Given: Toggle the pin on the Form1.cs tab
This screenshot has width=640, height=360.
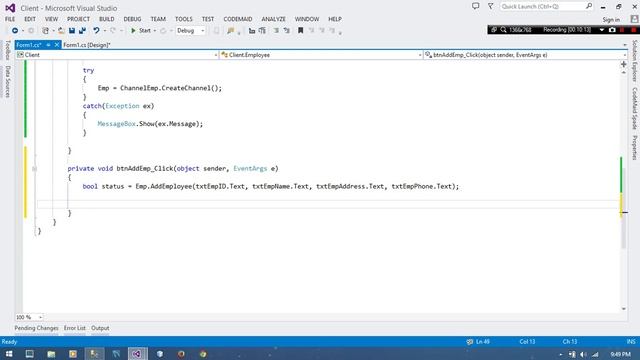Looking at the screenshot, I should (x=48, y=45).
